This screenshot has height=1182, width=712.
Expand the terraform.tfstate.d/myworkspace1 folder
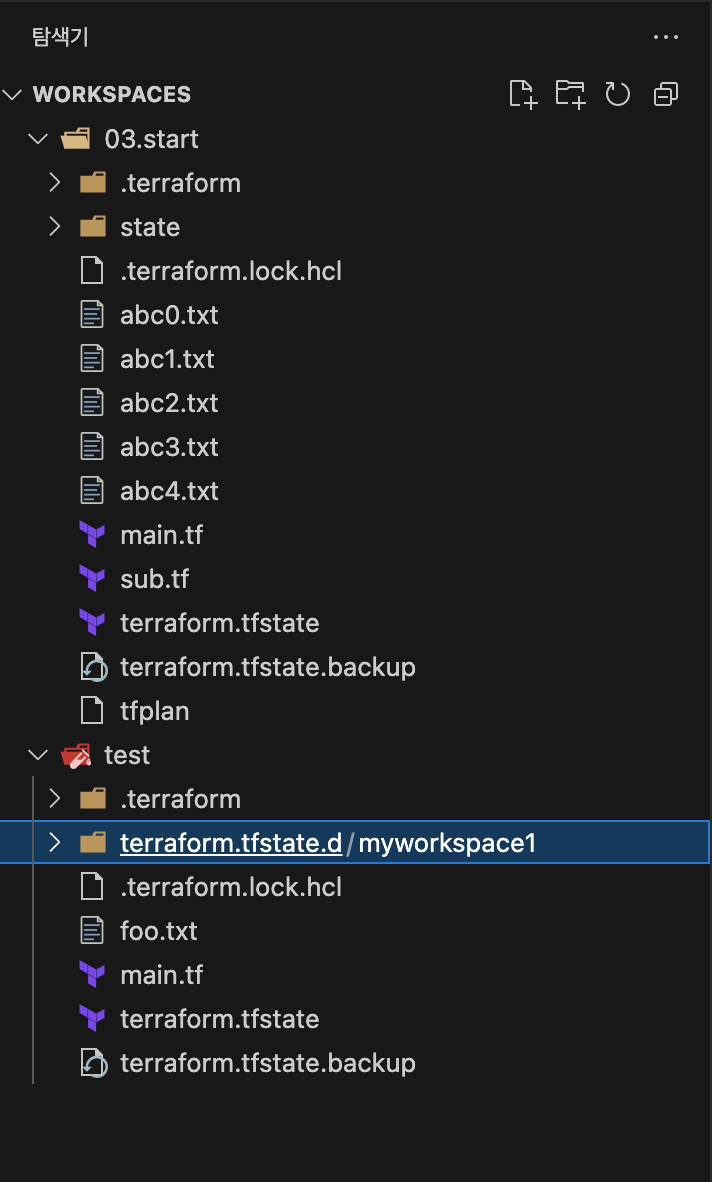54,842
